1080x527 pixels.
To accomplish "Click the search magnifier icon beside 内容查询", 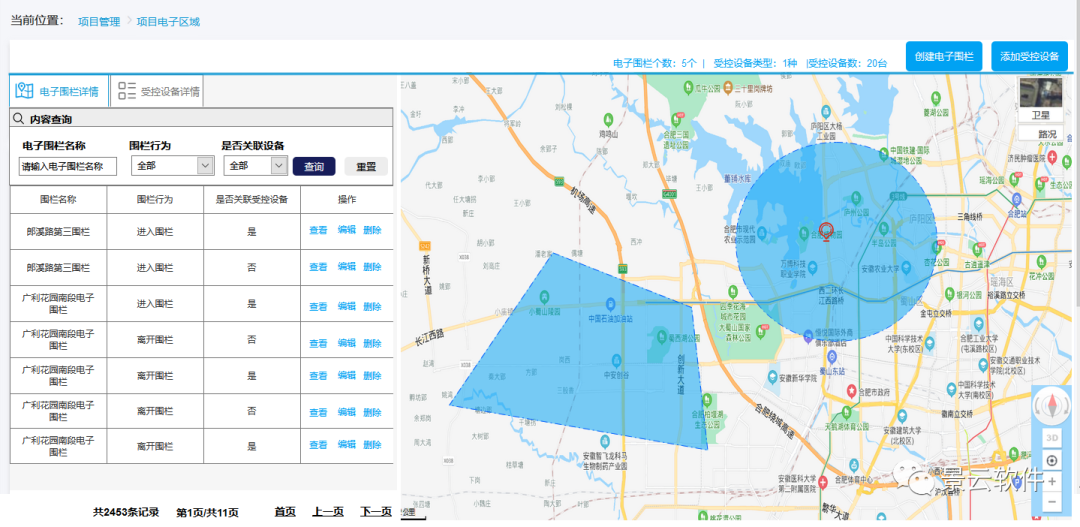I will click(18, 119).
